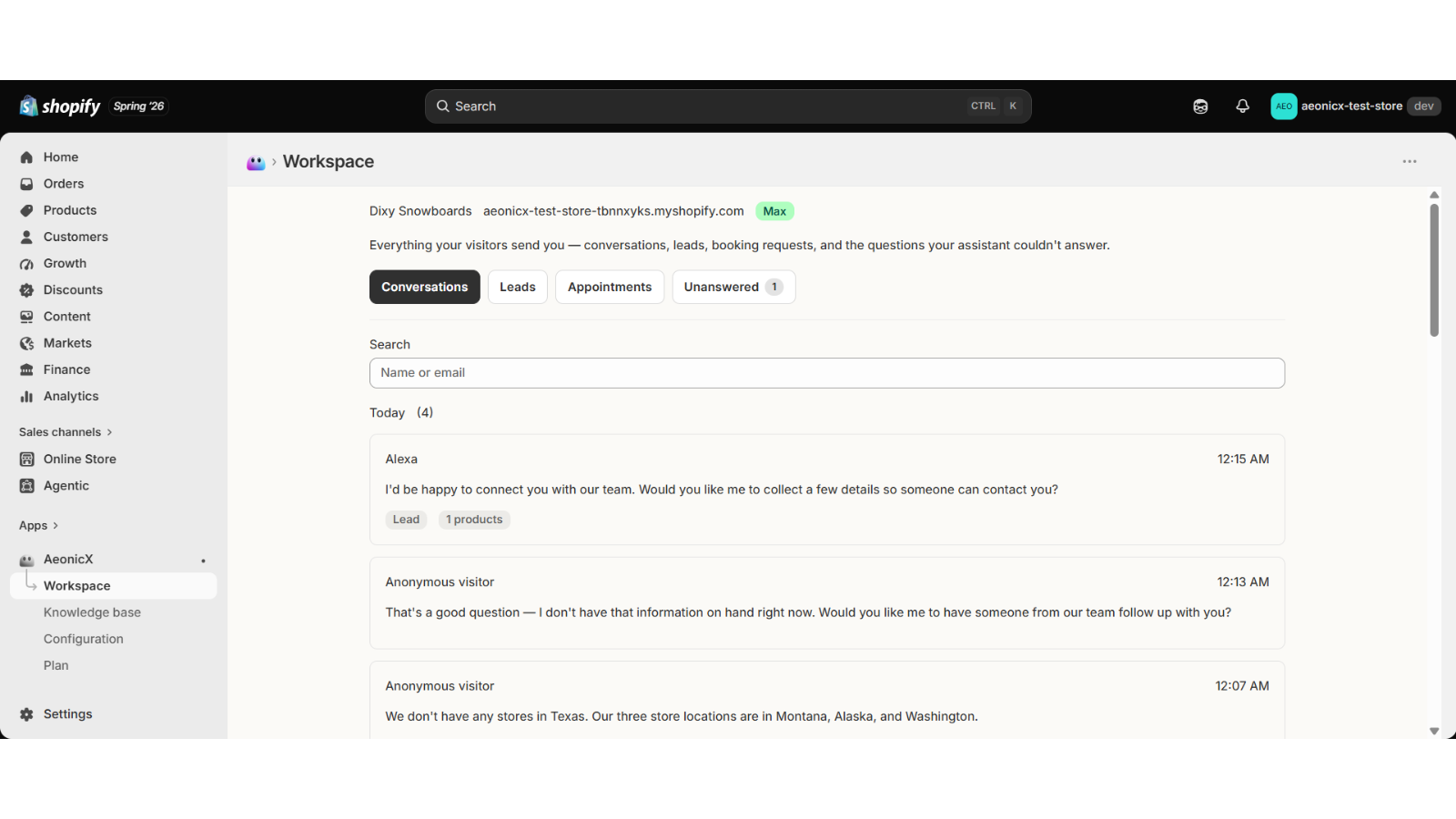Viewport: 1456px width, 819px height.
Task: Click the search magnifier icon
Action: pos(443,106)
